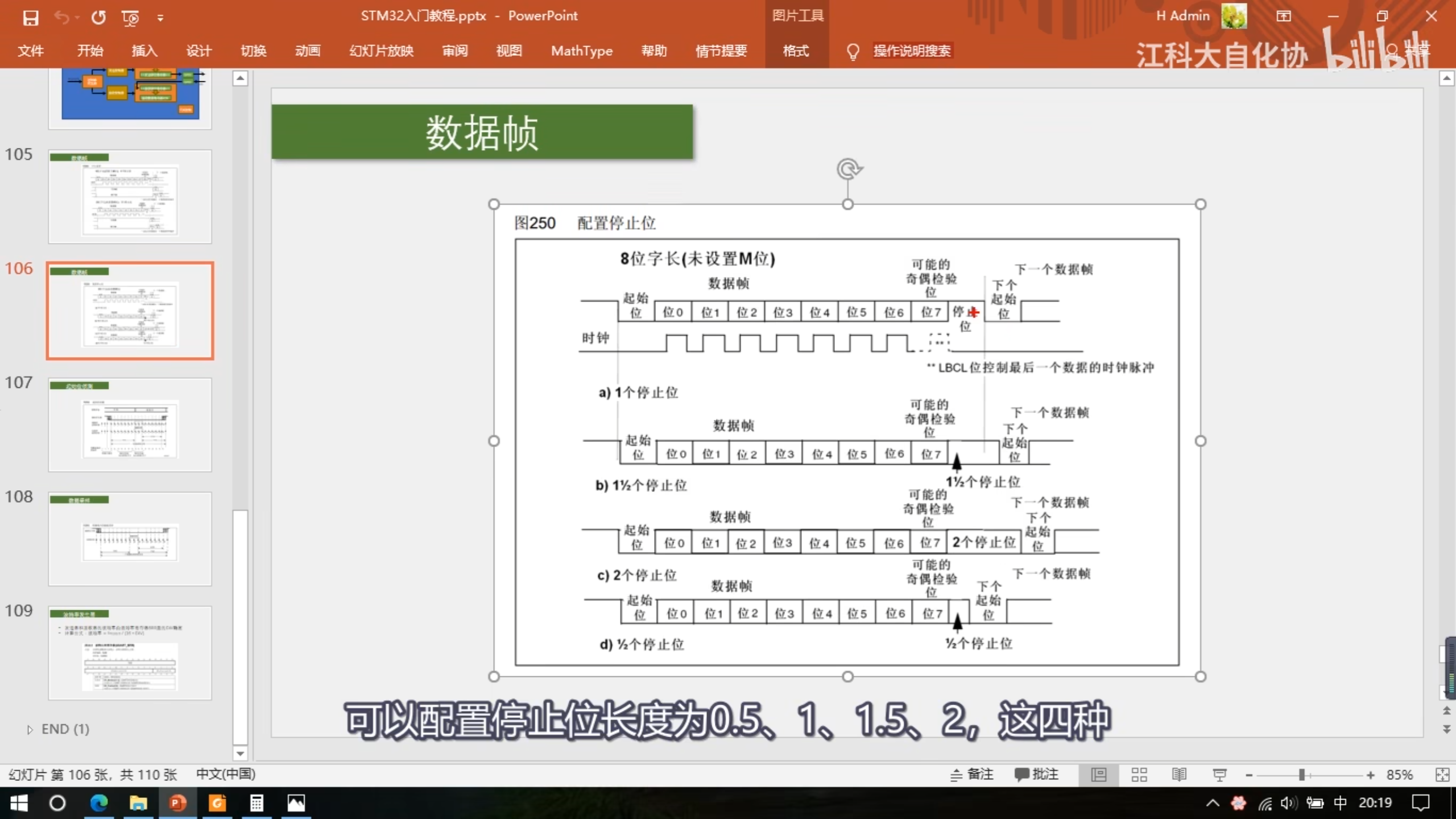Click the 操作说明搜索 search box
Image resolution: width=1456 pixels, height=819 pixels.
(x=912, y=51)
